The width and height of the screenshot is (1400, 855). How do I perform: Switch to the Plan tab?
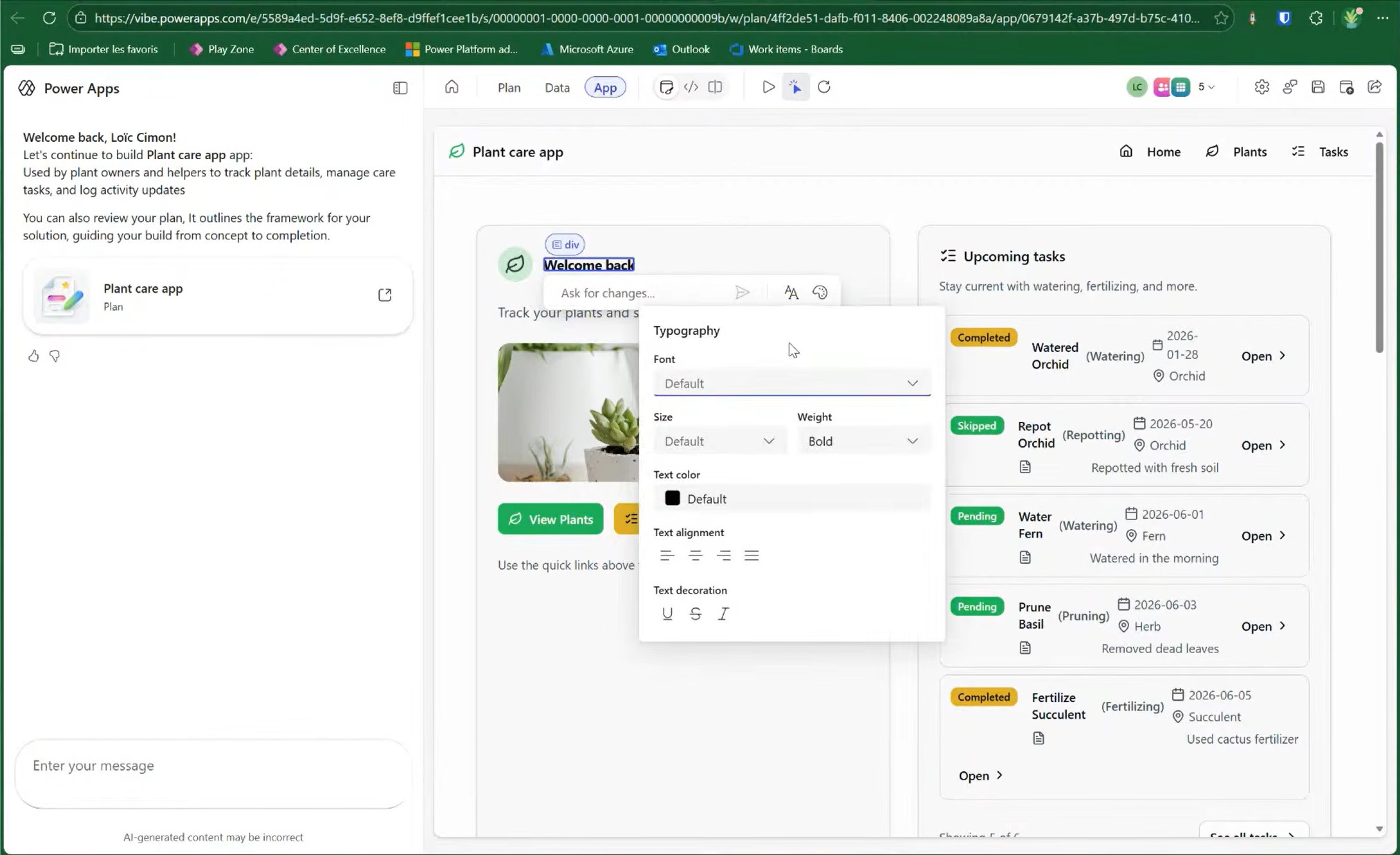[509, 87]
